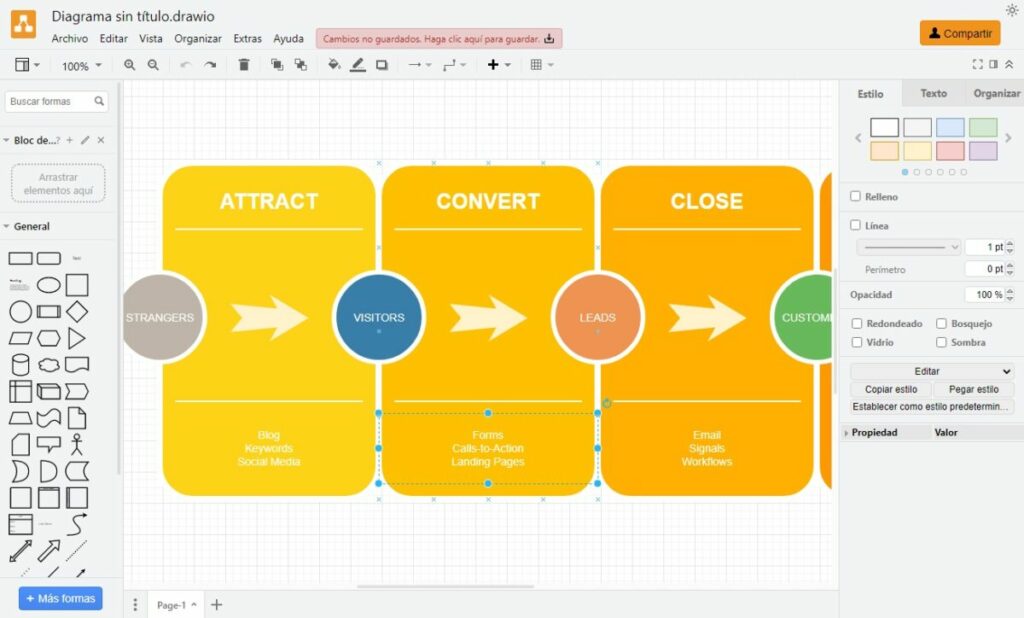Enable the Relleno checkbox

tap(856, 197)
